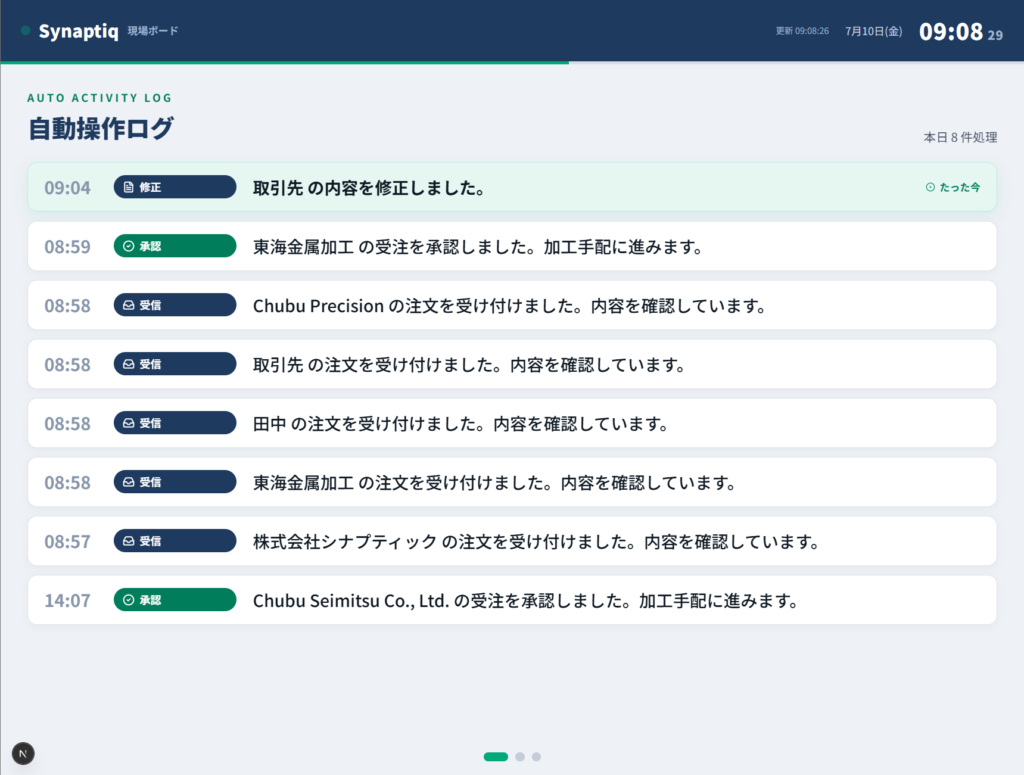Go to the third page dot
The image size is (1024, 775).
point(536,757)
